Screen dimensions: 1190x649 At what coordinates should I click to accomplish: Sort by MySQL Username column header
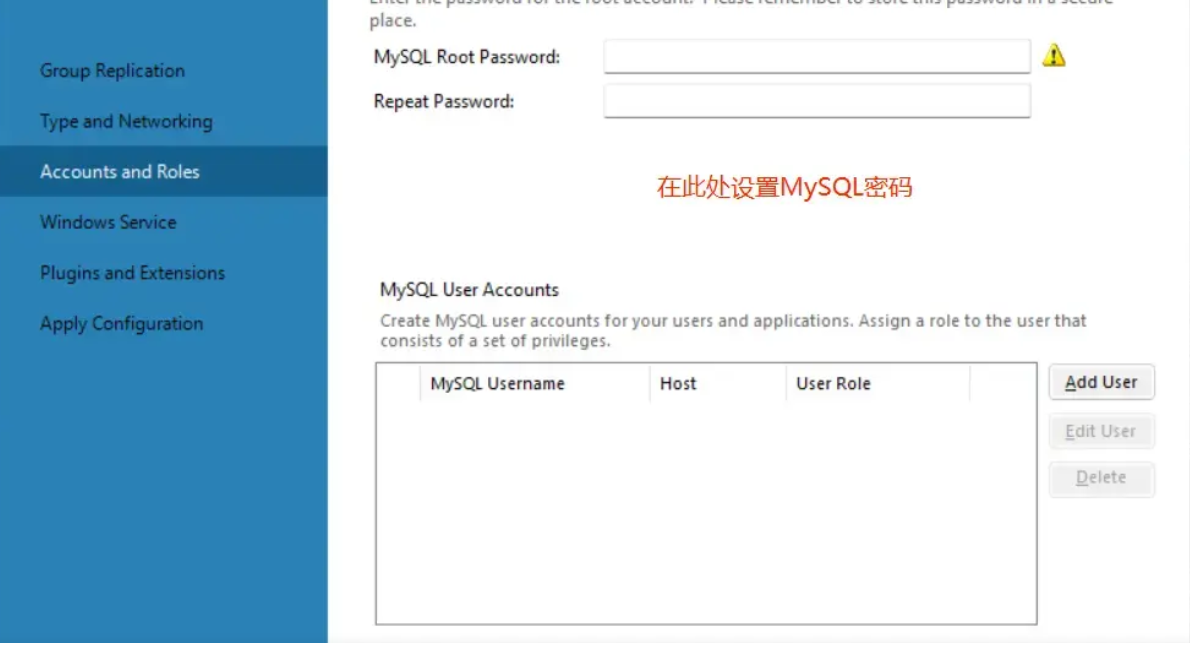[535, 383]
